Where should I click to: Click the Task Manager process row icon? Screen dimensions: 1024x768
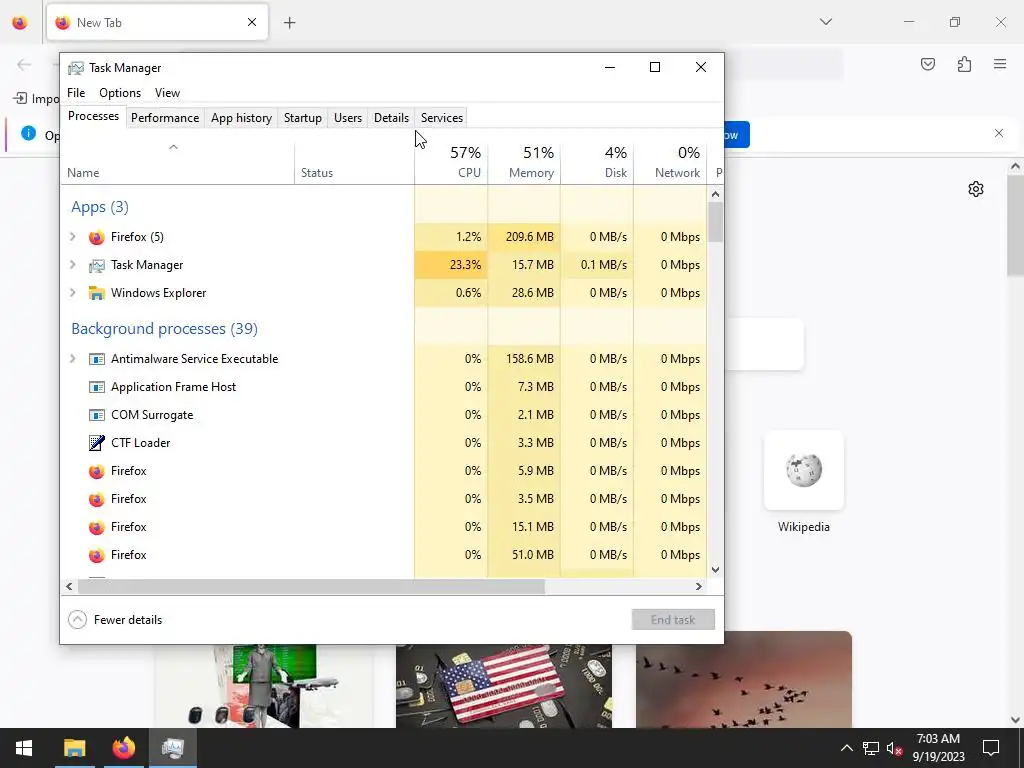97,265
